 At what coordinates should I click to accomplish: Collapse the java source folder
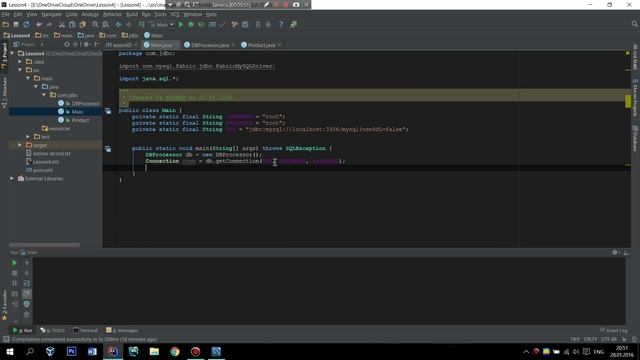click(36, 87)
